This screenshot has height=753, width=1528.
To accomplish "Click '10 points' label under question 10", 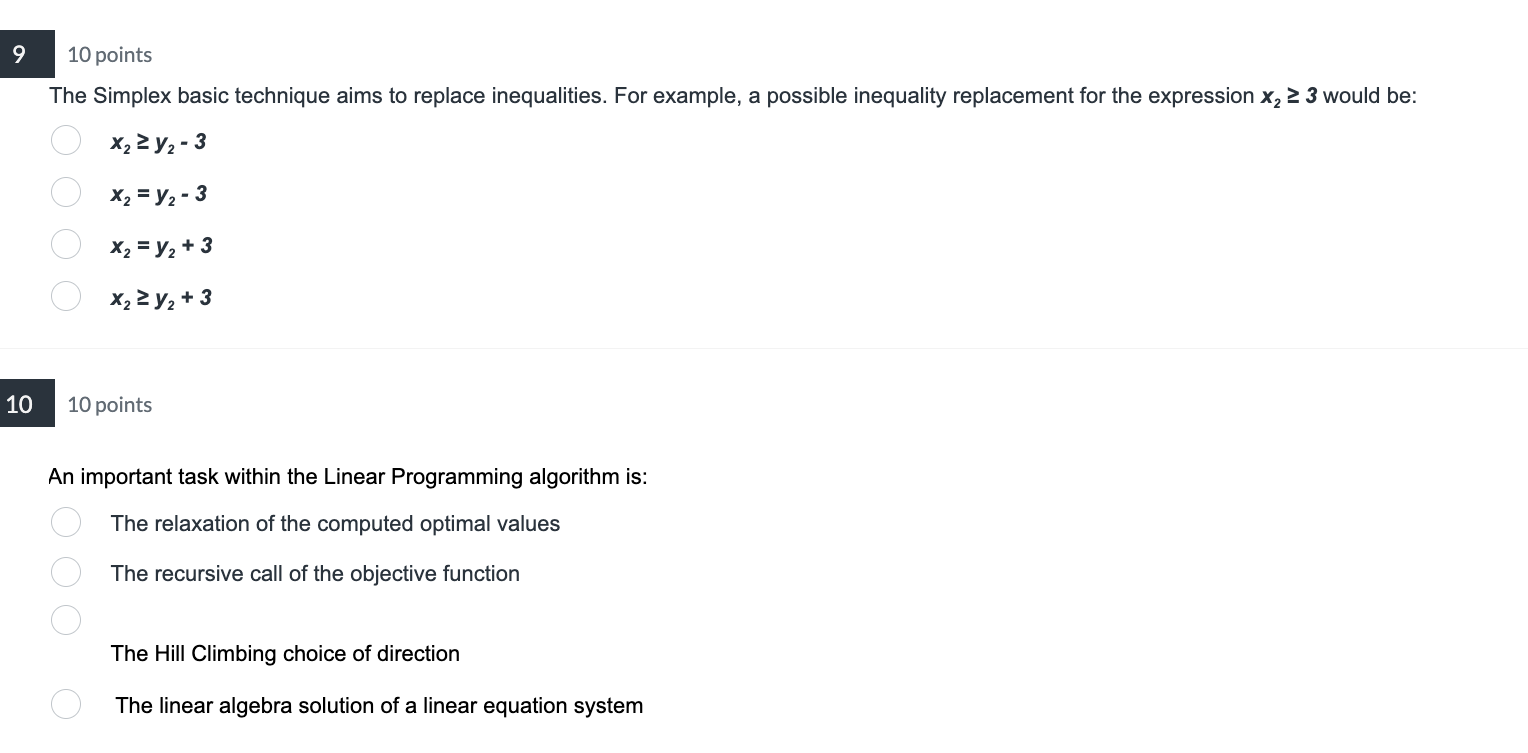I will [109, 405].
